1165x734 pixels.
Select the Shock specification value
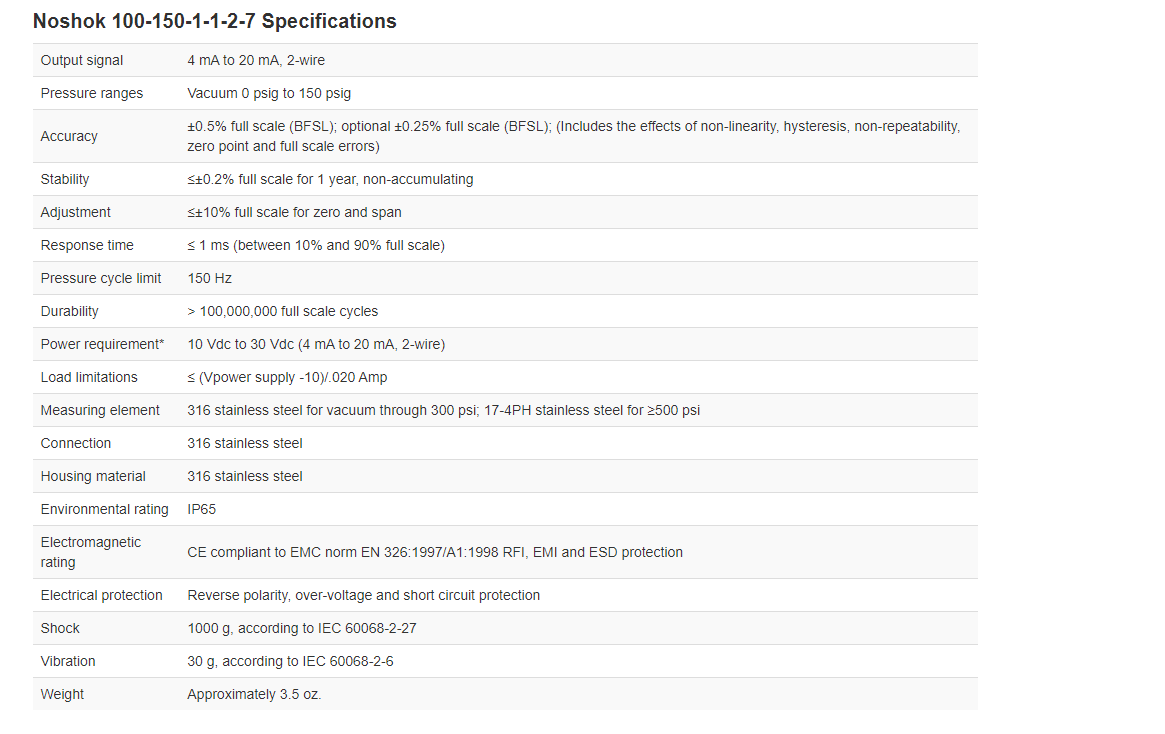[x=302, y=629]
